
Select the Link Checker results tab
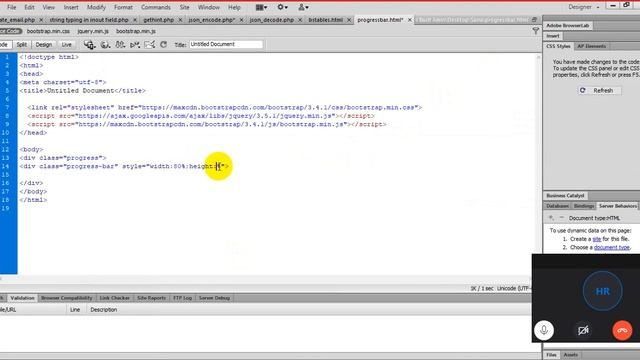pos(115,298)
